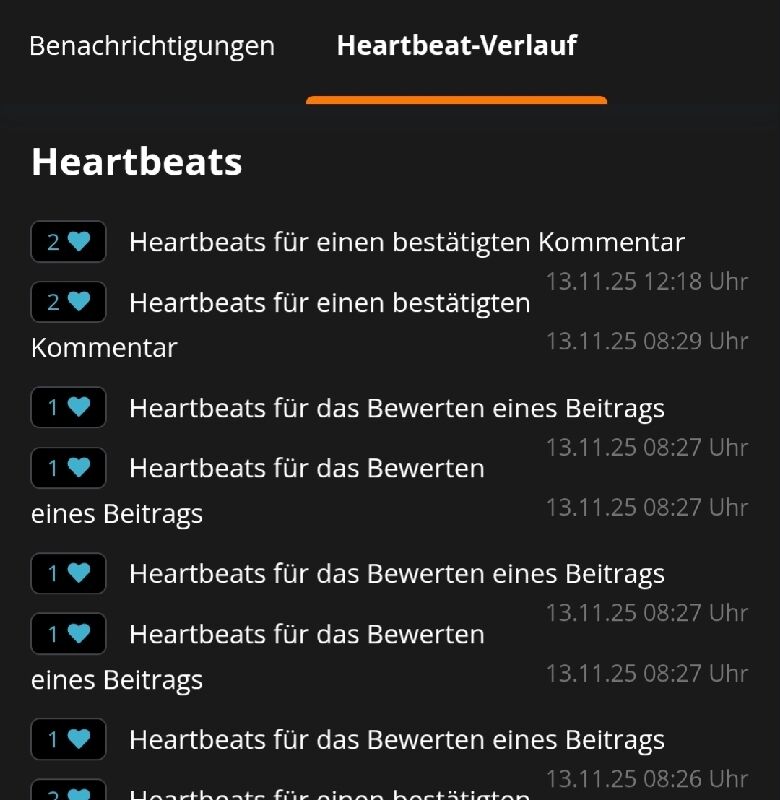
Task: Click the Heartbeats section heading
Action: point(137,162)
